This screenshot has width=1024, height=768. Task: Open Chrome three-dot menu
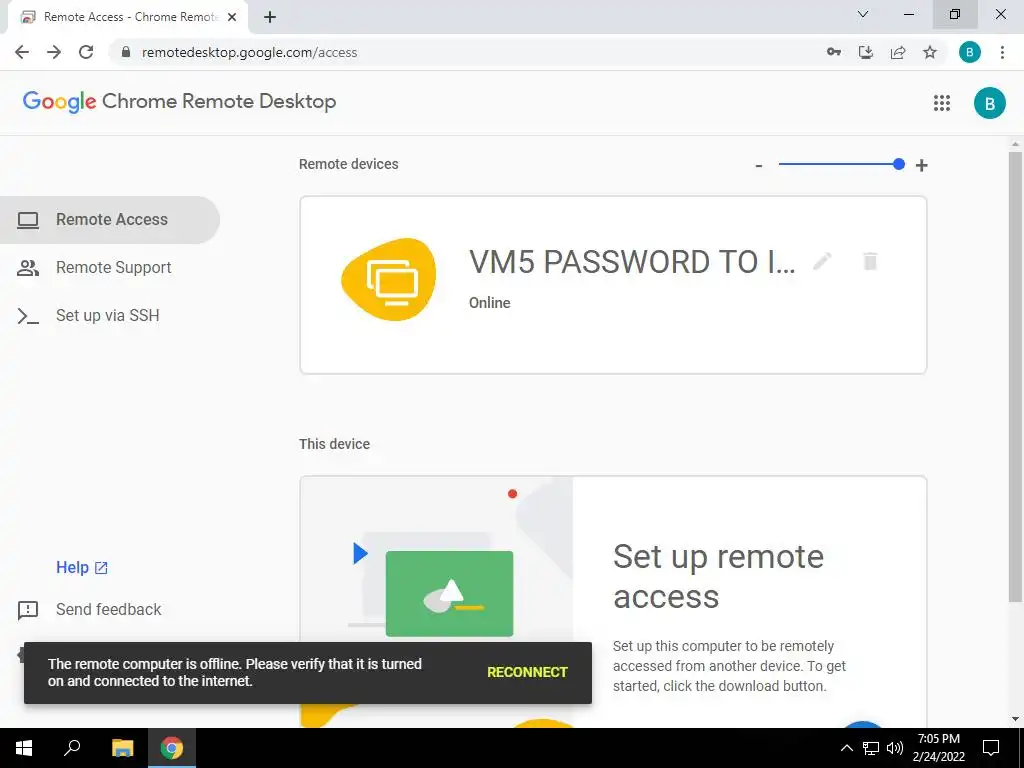pos(1002,52)
